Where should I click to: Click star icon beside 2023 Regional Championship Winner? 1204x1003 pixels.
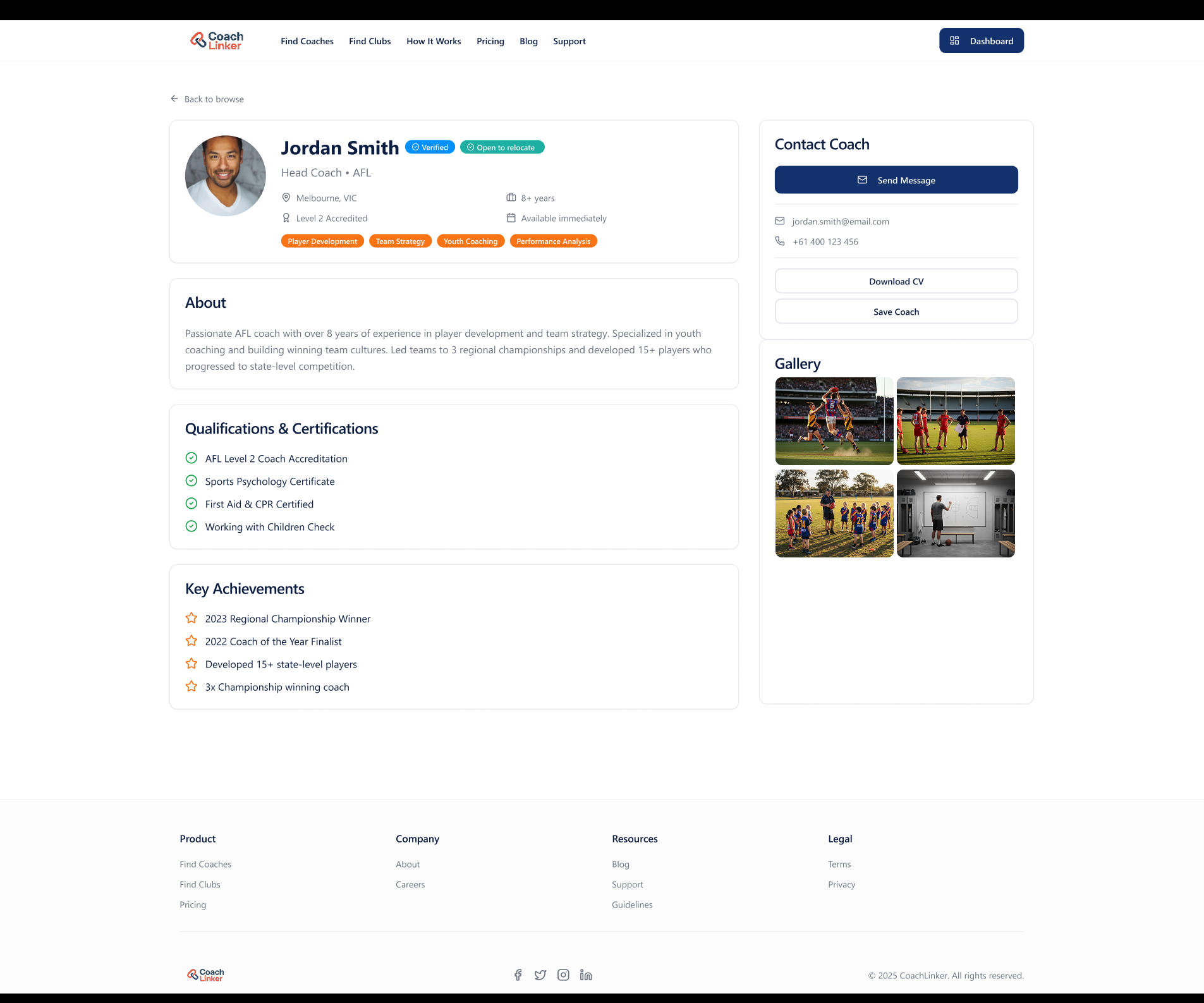(192, 618)
